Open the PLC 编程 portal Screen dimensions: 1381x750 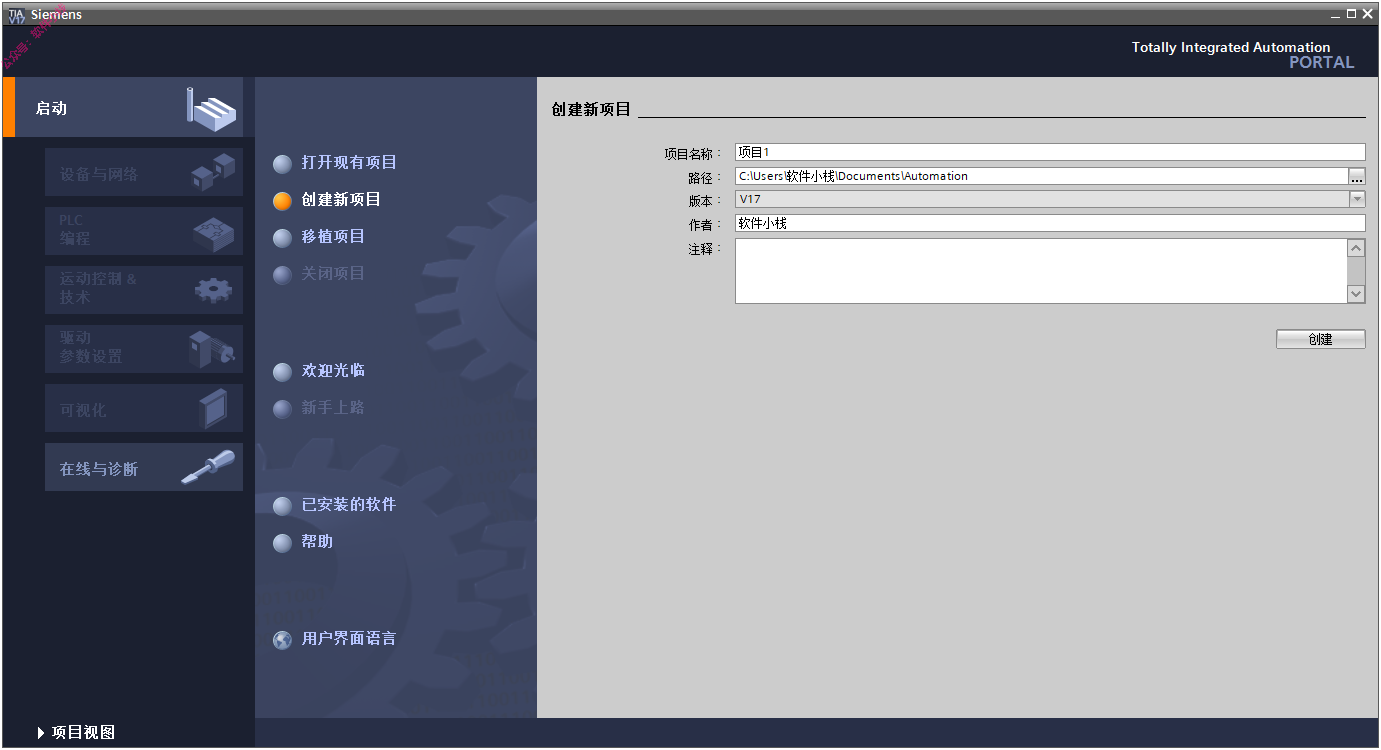(x=144, y=231)
